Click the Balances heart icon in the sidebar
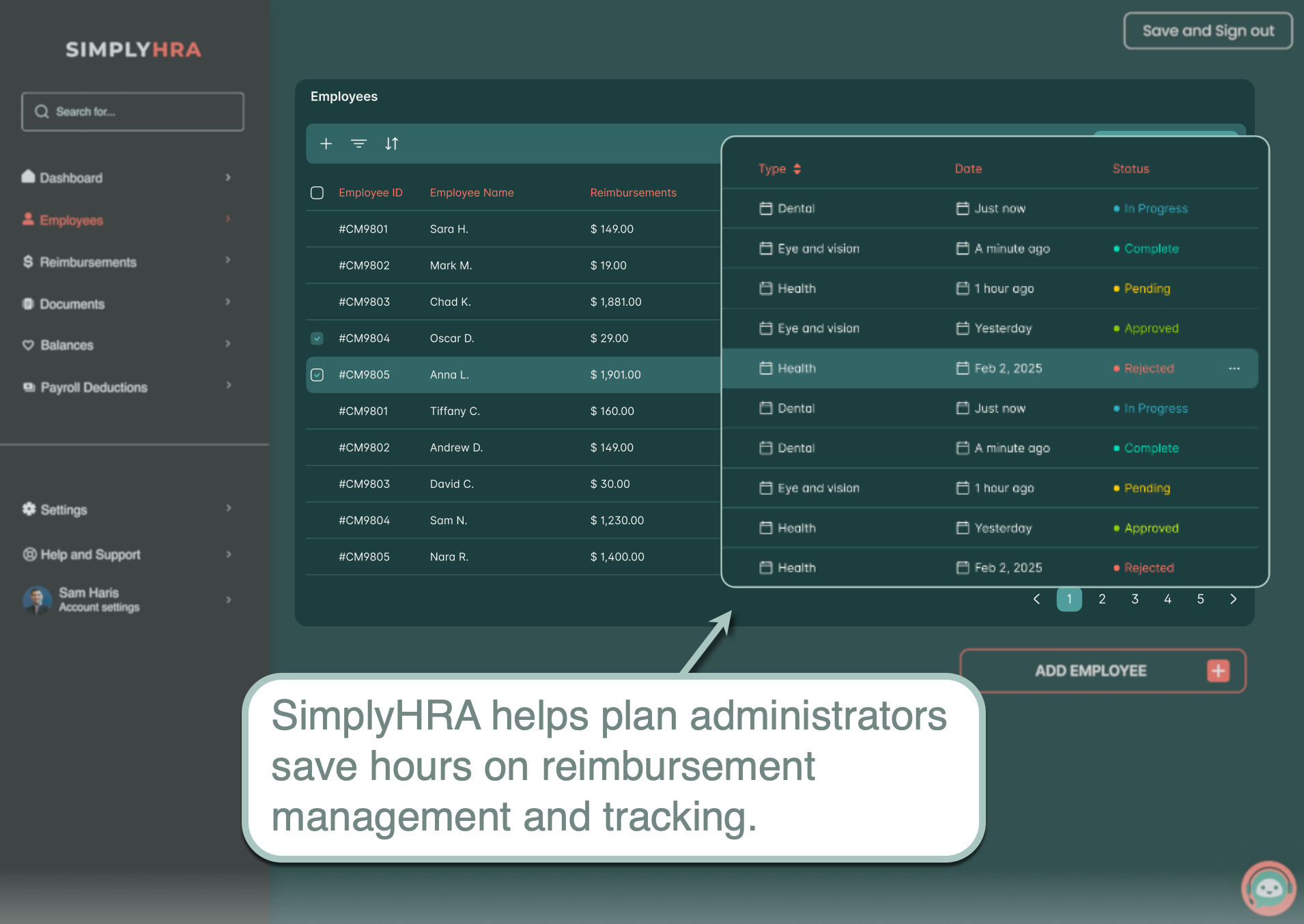Viewport: 1304px width, 924px height. pos(28,345)
